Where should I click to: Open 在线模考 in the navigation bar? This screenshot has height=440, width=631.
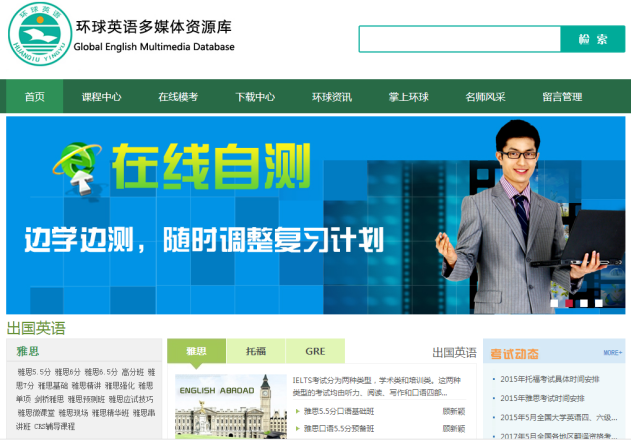(178, 97)
